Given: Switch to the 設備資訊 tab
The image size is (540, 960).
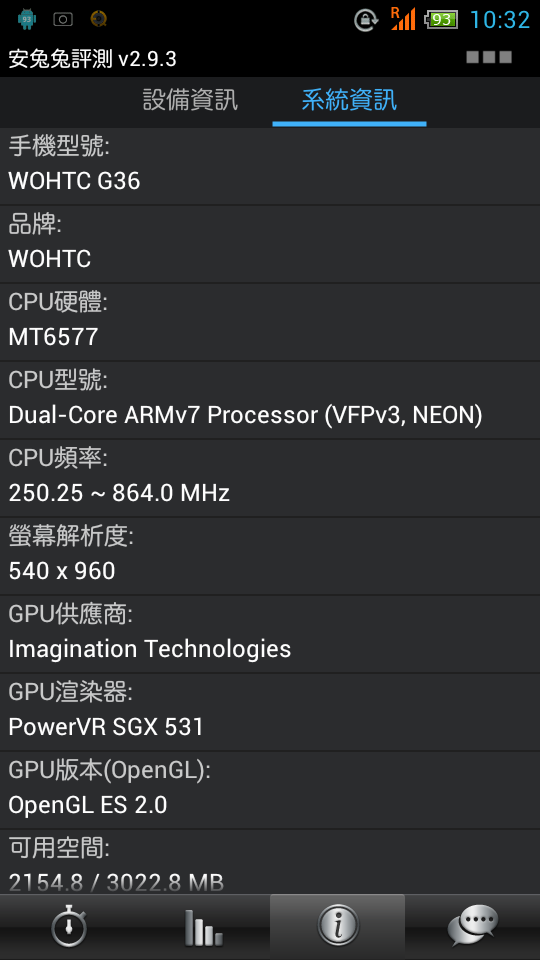Looking at the screenshot, I should click(x=190, y=100).
